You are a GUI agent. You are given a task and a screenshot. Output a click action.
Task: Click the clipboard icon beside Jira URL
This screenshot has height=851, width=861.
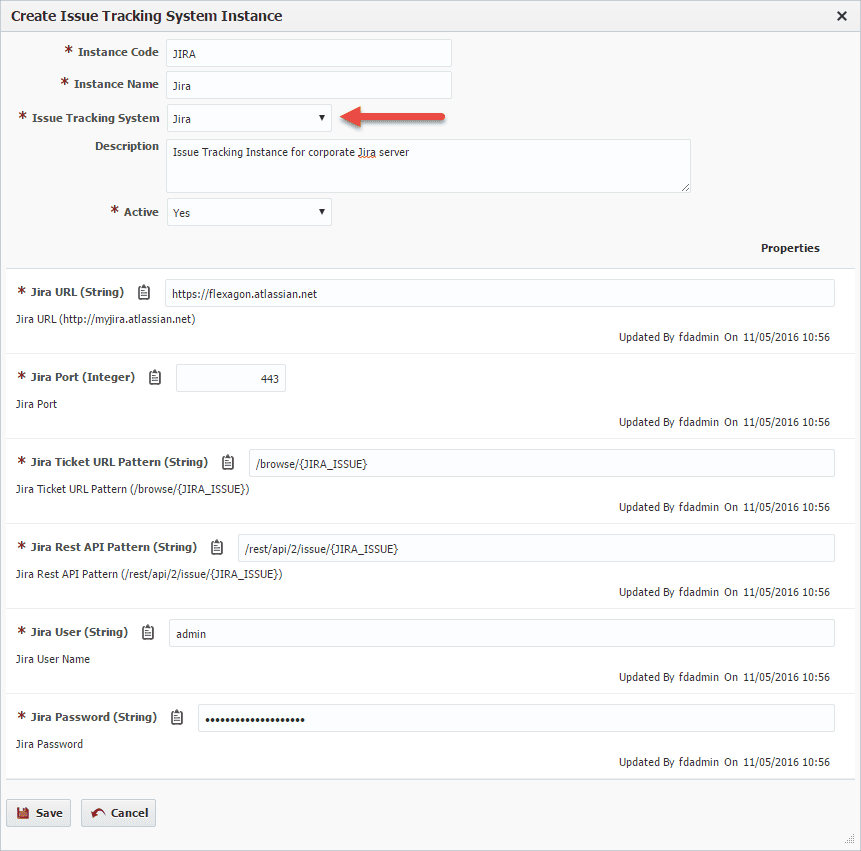click(x=144, y=292)
